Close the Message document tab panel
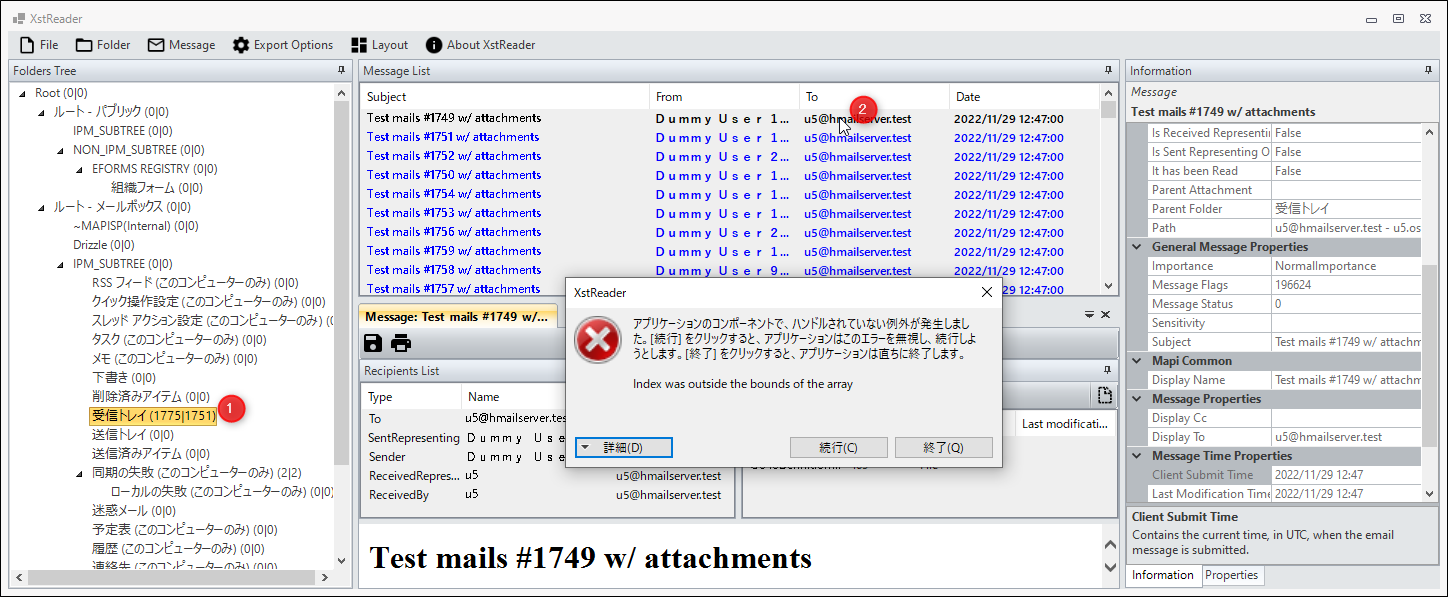 click(1106, 314)
